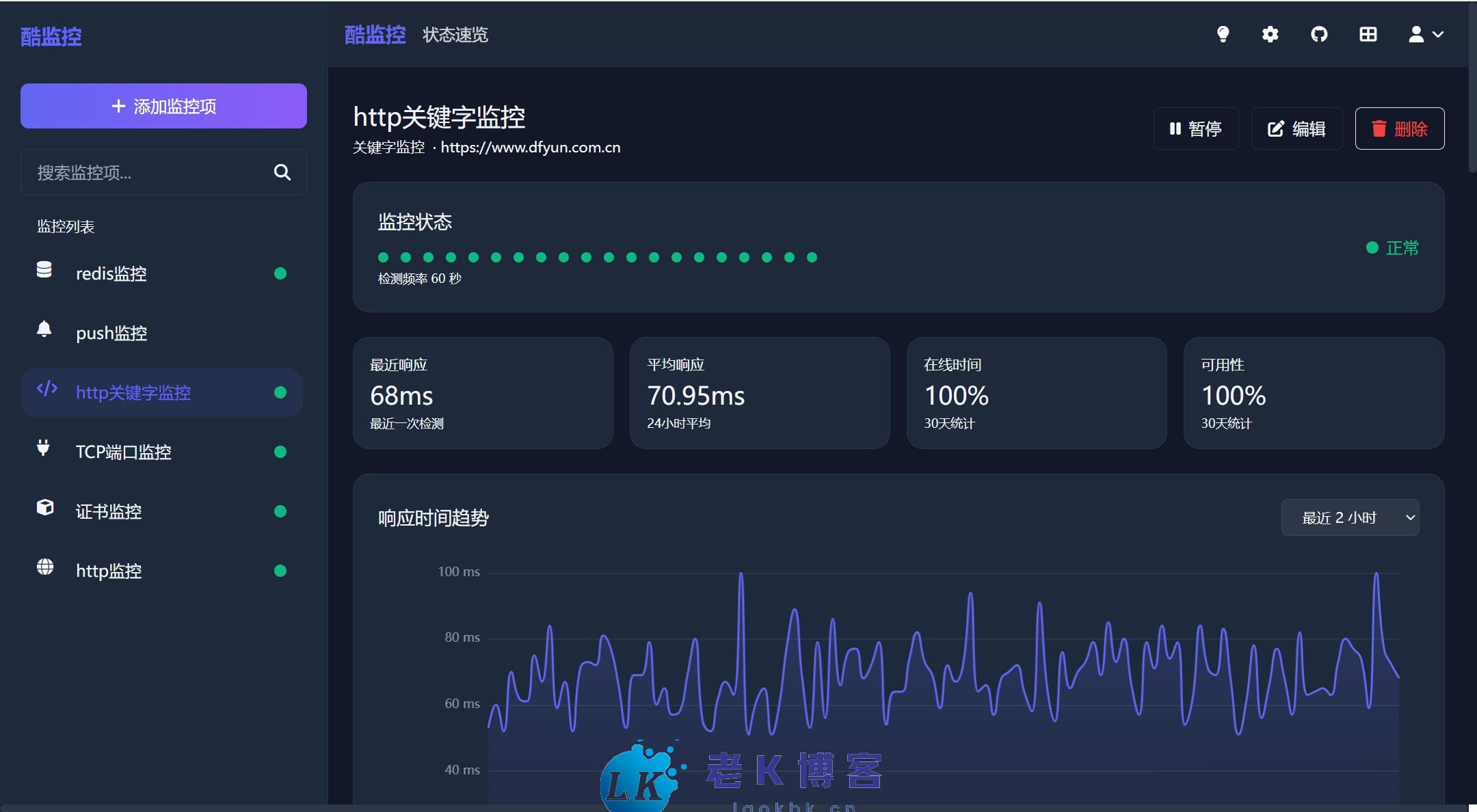Viewport: 1477px width, 812px height.
Task: Click the http监控 globe icon
Action: (x=44, y=568)
